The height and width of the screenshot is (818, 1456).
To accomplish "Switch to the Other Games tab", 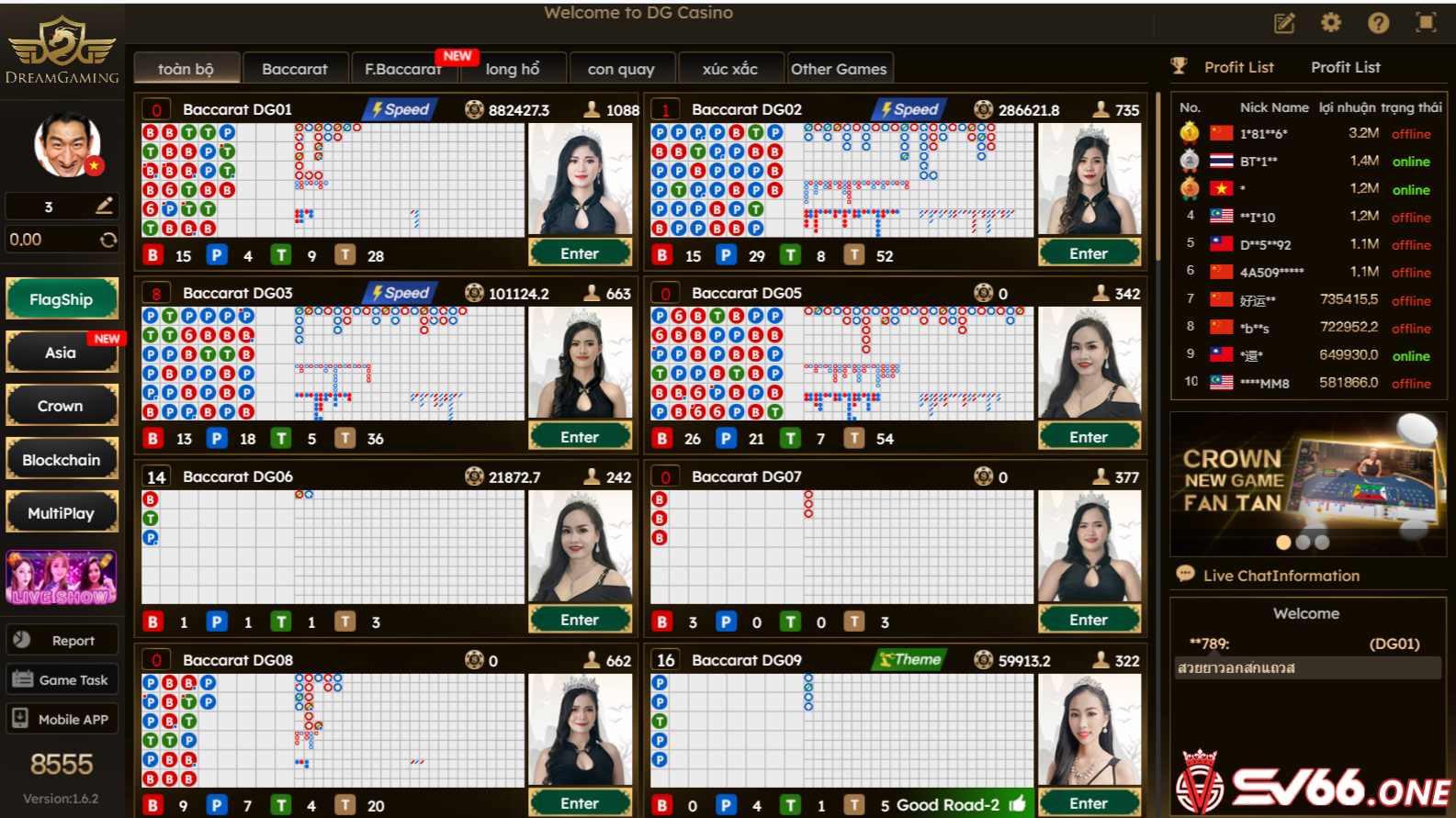I will tap(839, 69).
